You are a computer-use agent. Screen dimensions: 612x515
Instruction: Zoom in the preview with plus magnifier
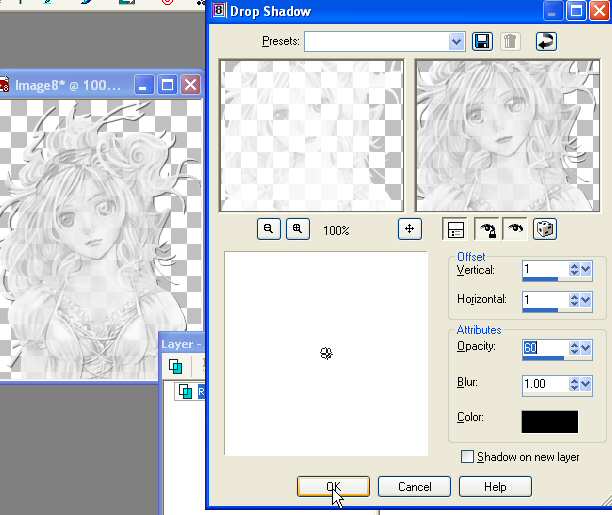tap(298, 229)
